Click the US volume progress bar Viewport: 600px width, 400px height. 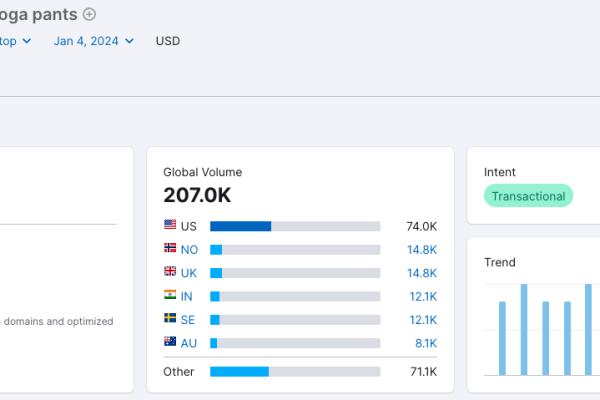click(x=295, y=226)
